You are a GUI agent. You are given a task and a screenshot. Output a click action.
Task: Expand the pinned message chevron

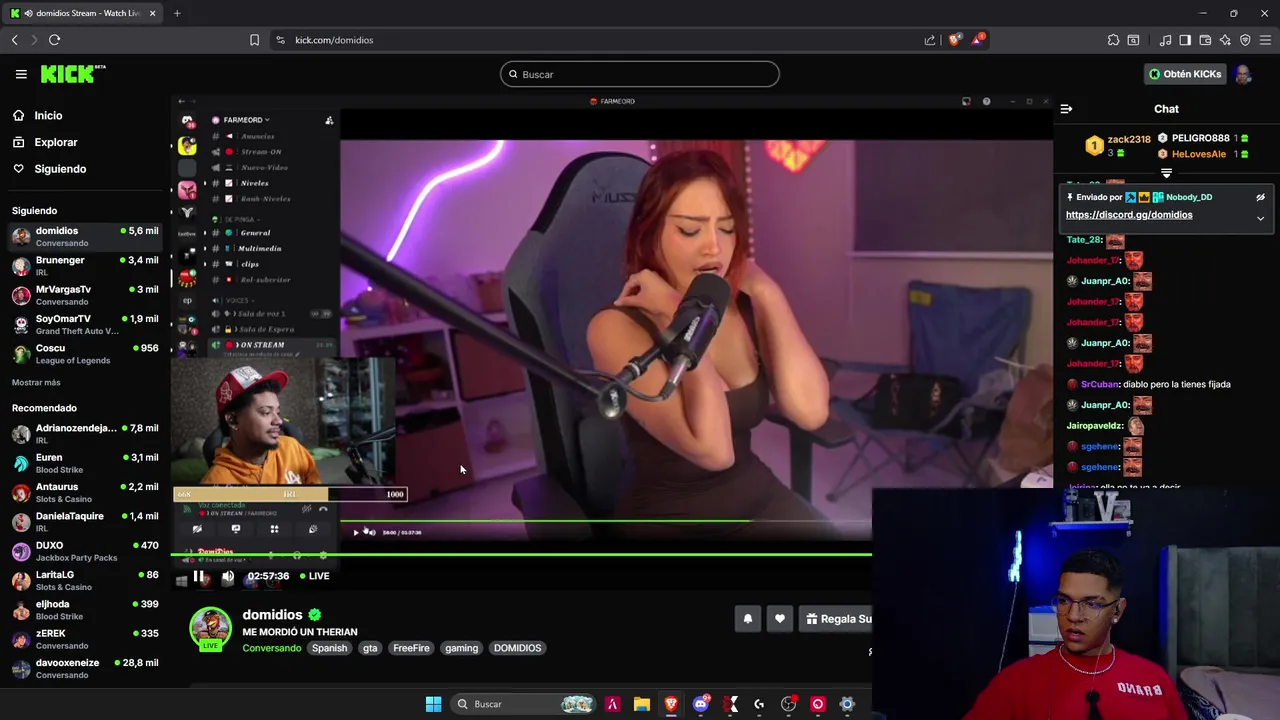1260,218
